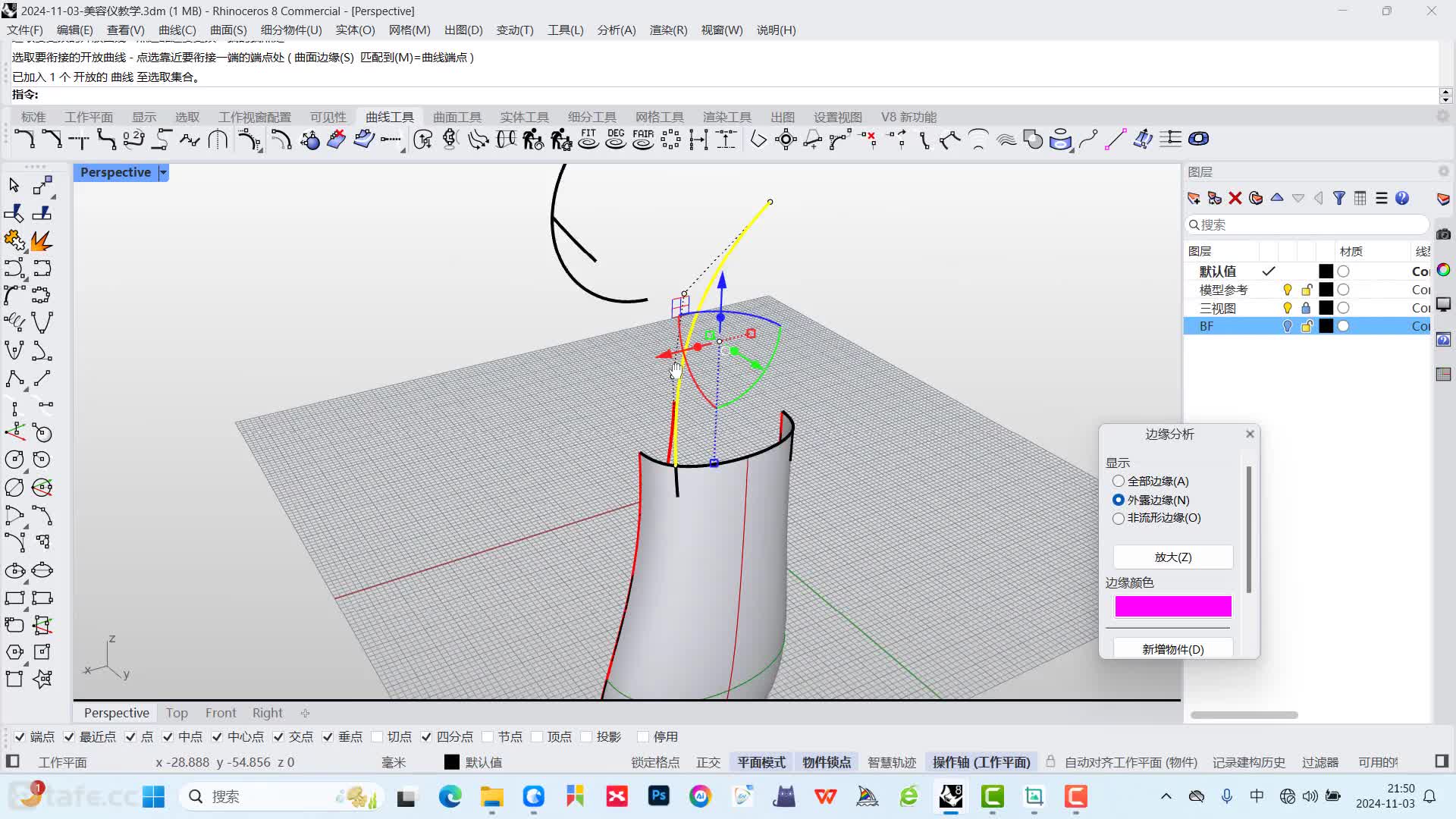Open the camera panel icon on right sidebar
Viewport: 1456px width, 819px height.
click(1444, 234)
